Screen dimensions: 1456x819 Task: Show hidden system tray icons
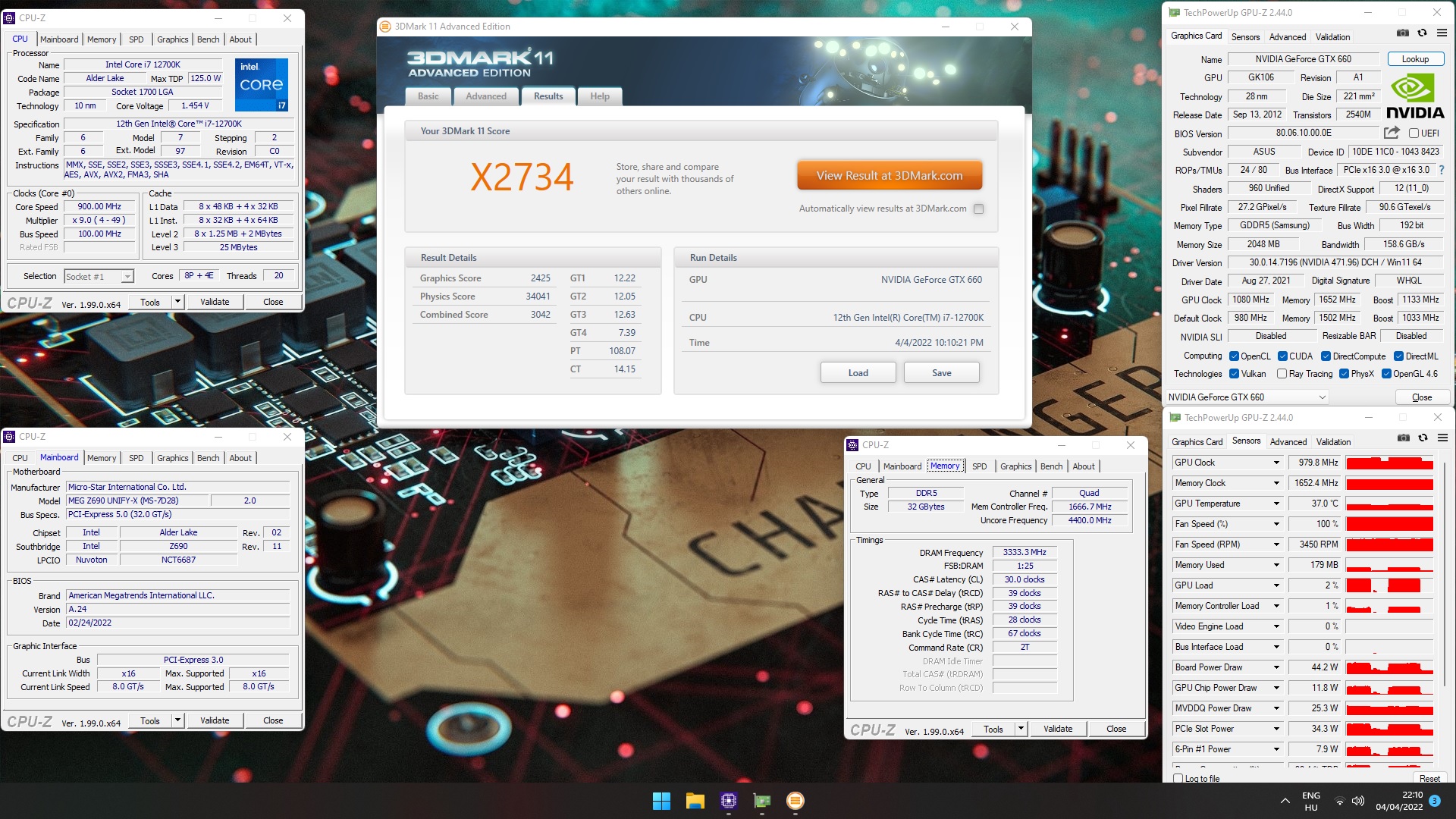[x=1285, y=801]
